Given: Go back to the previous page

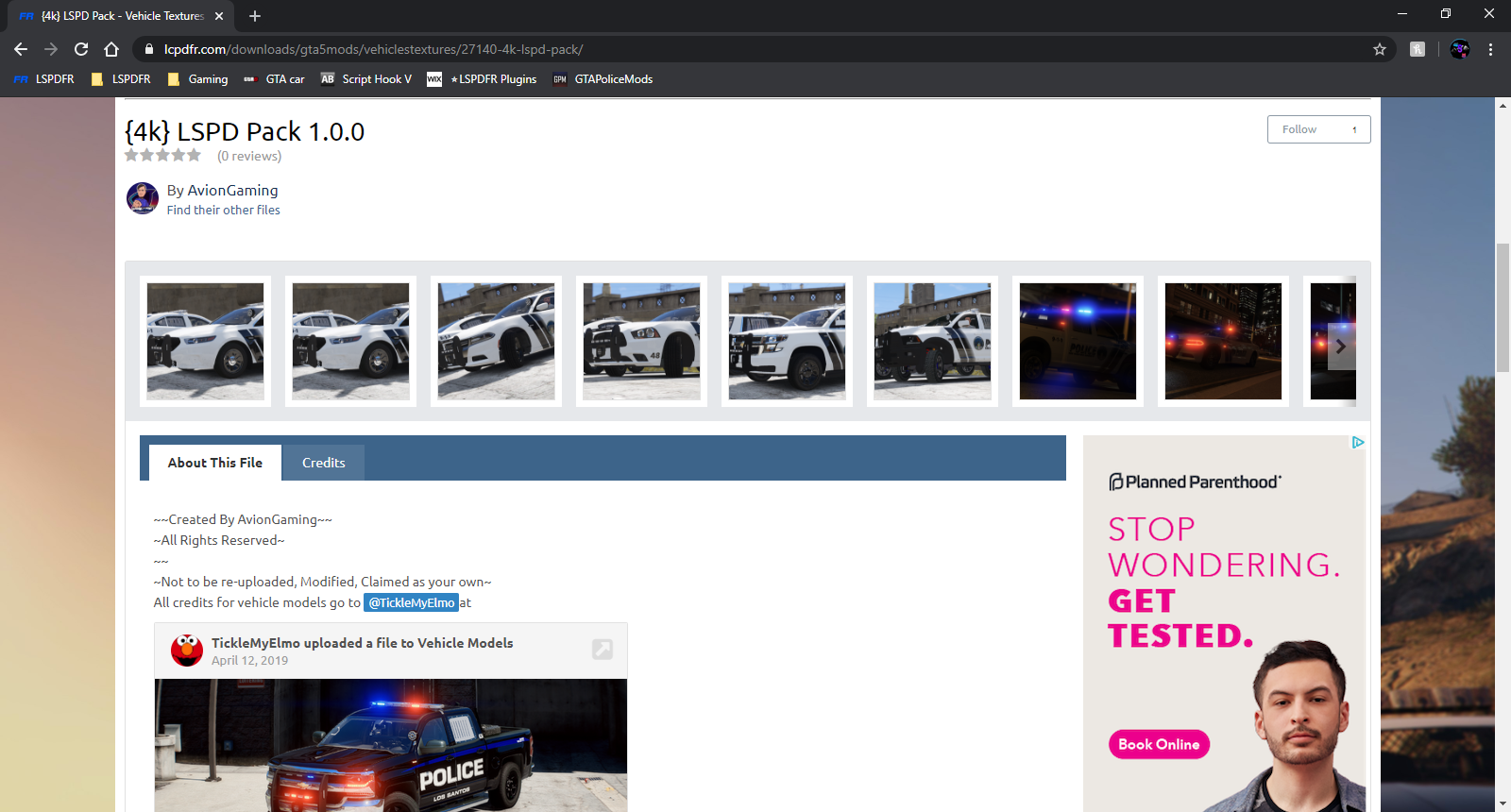Looking at the screenshot, I should (x=21, y=49).
